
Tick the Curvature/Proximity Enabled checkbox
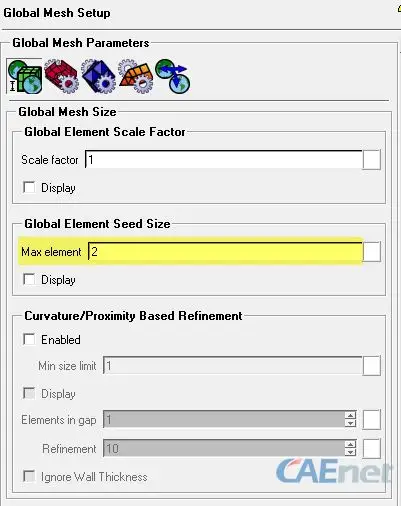click(29, 340)
